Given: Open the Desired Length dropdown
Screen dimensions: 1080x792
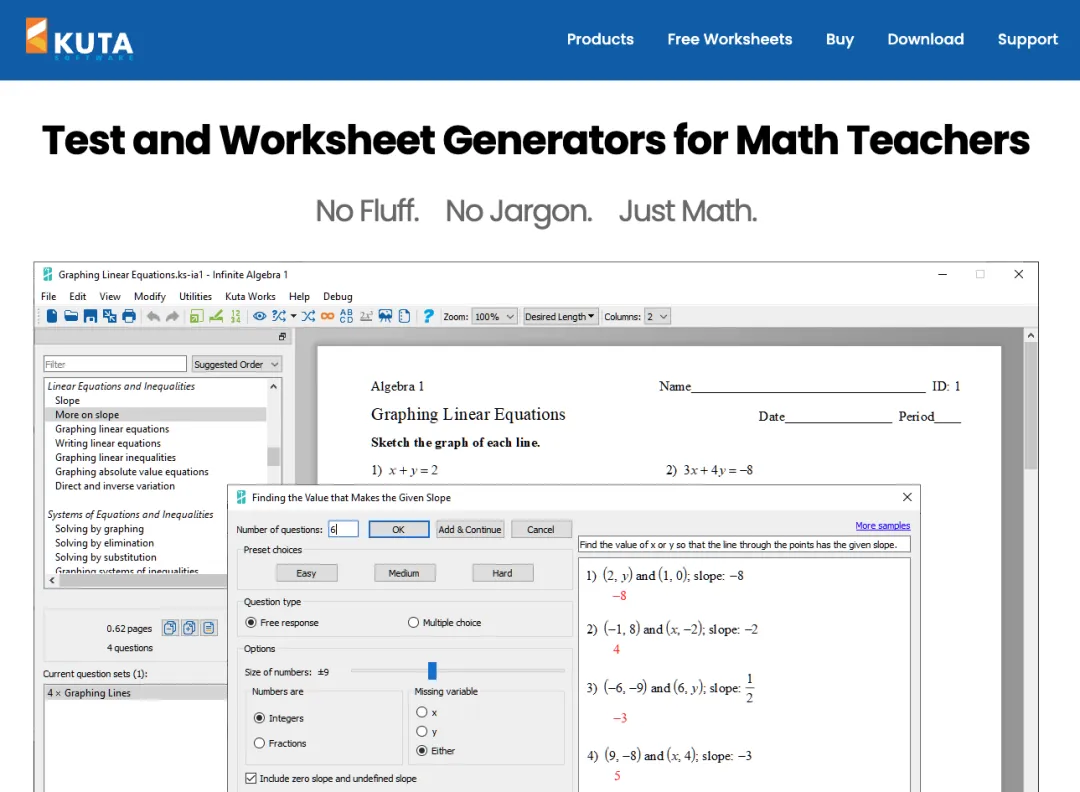Looking at the screenshot, I should (x=560, y=317).
